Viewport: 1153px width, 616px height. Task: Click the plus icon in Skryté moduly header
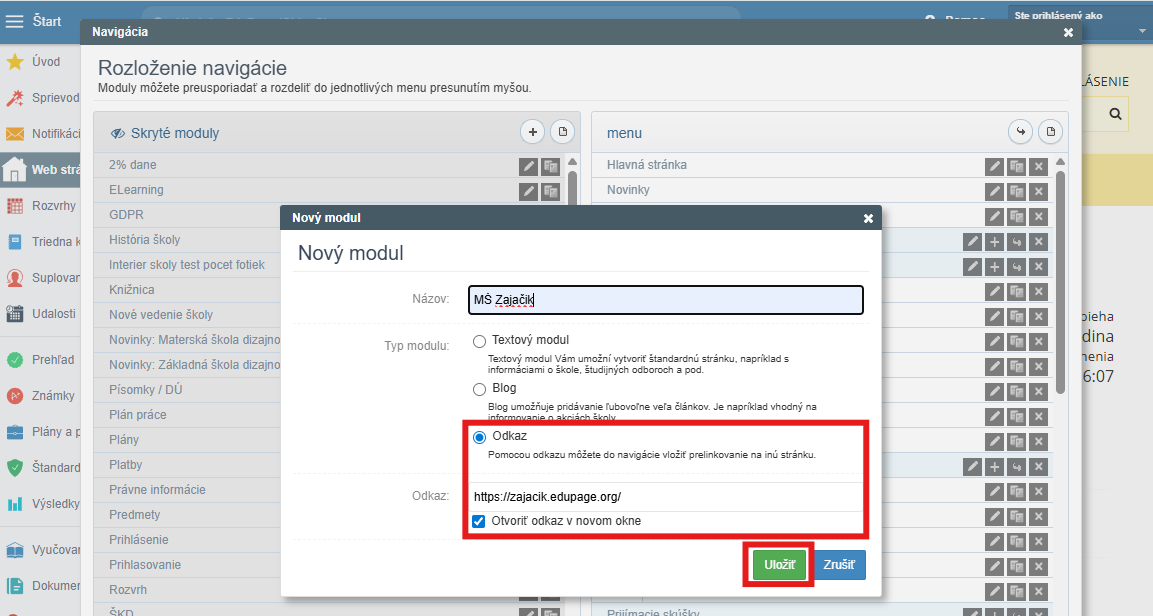tap(533, 132)
